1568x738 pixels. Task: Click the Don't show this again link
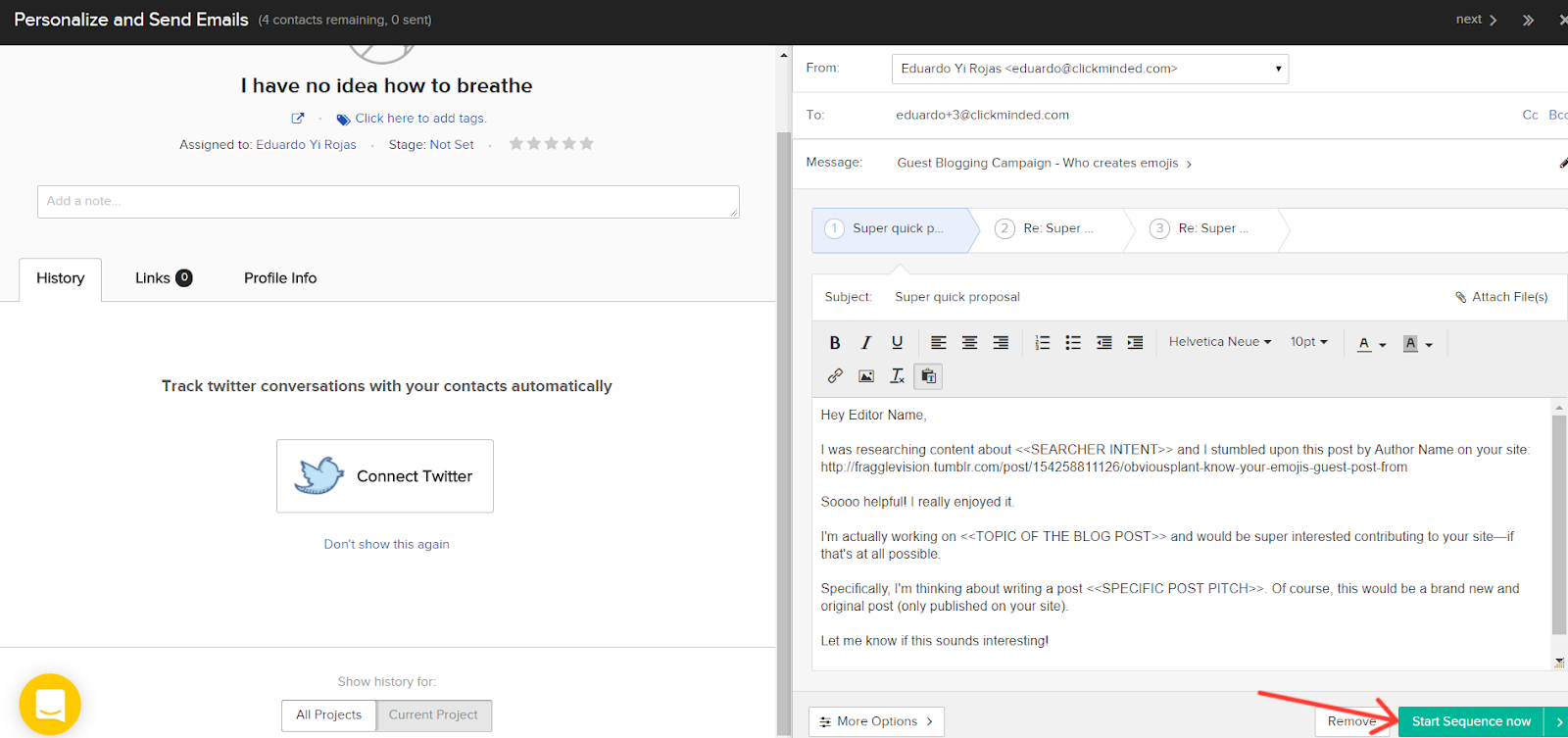(386, 545)
